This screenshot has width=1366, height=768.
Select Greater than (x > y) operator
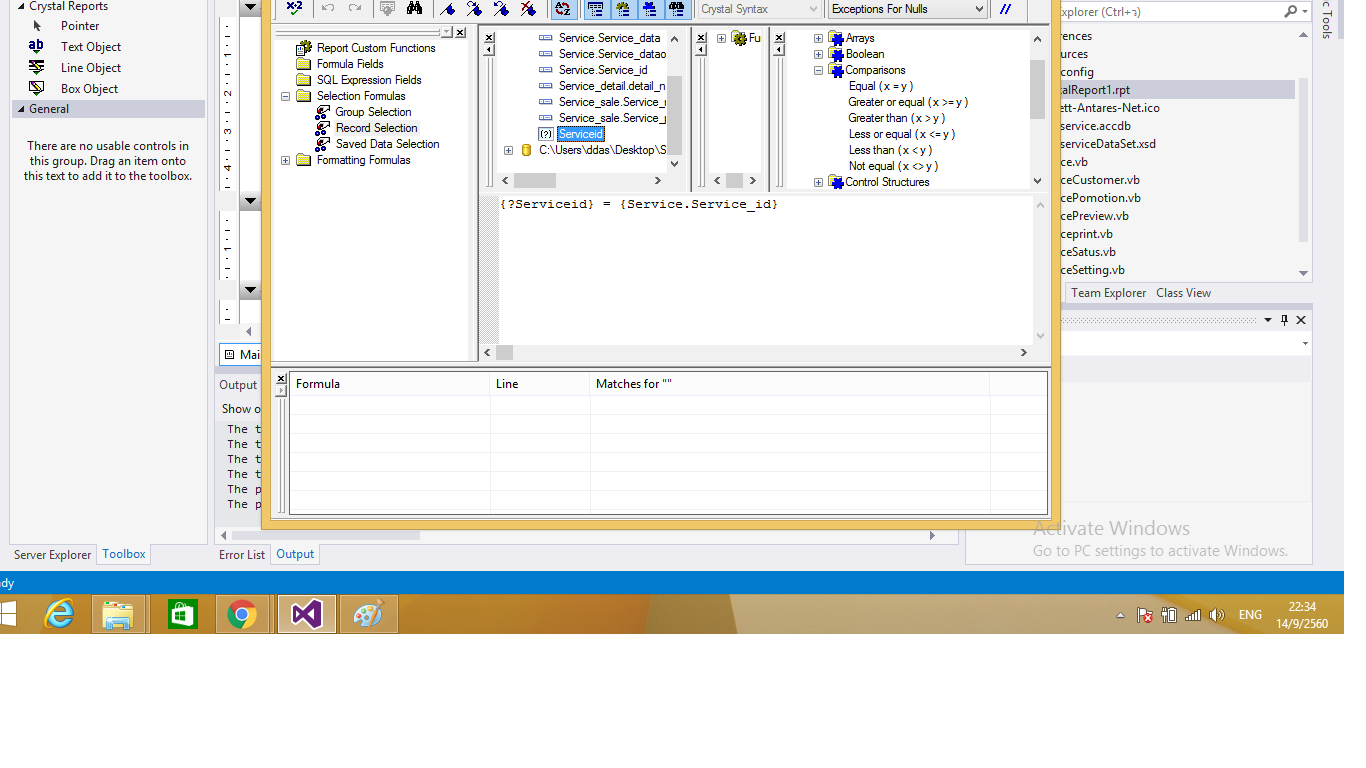pos(896,118)
